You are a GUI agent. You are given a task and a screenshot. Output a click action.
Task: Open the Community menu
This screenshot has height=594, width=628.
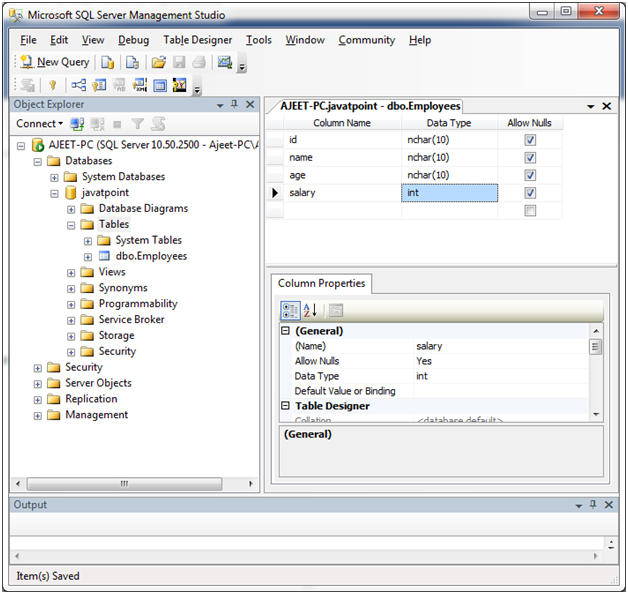tap(366, 40)
